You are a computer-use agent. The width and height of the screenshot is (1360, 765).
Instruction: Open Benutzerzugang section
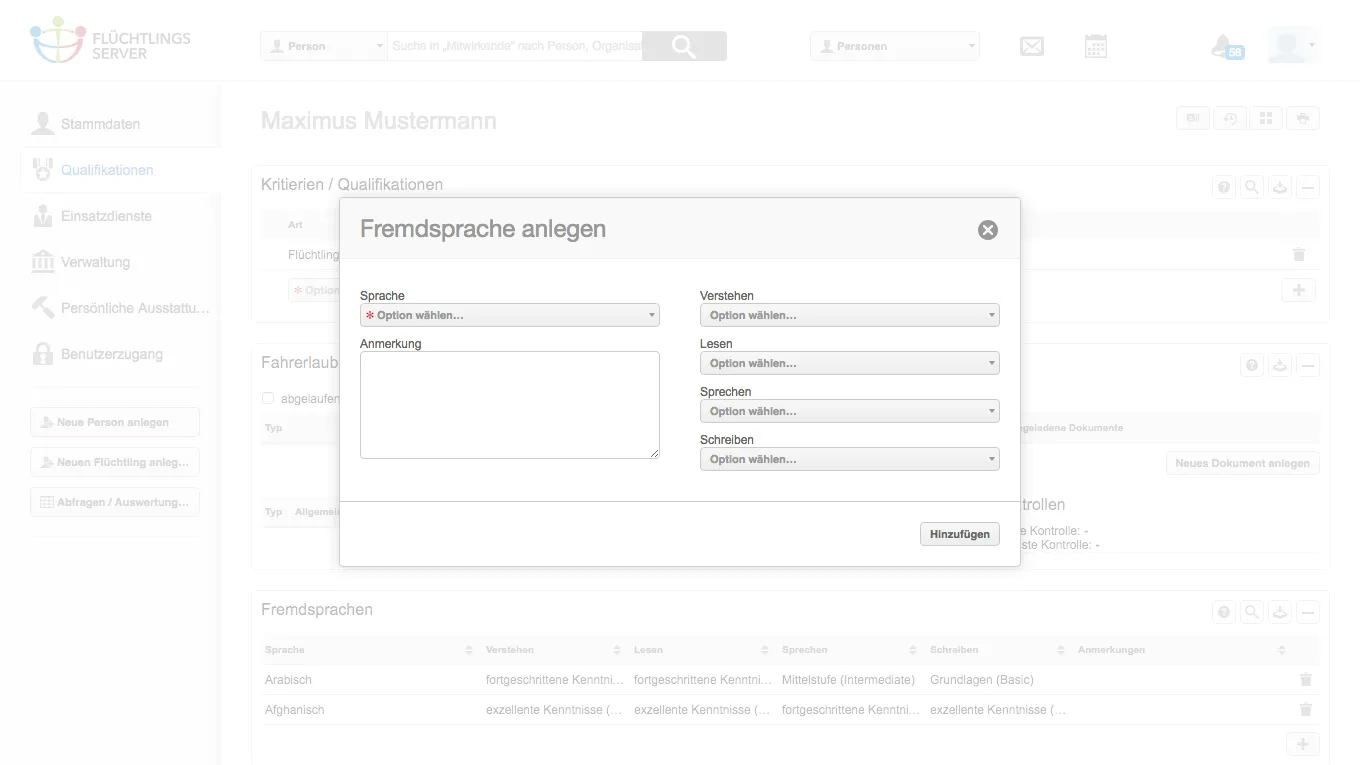pos(111,354)
